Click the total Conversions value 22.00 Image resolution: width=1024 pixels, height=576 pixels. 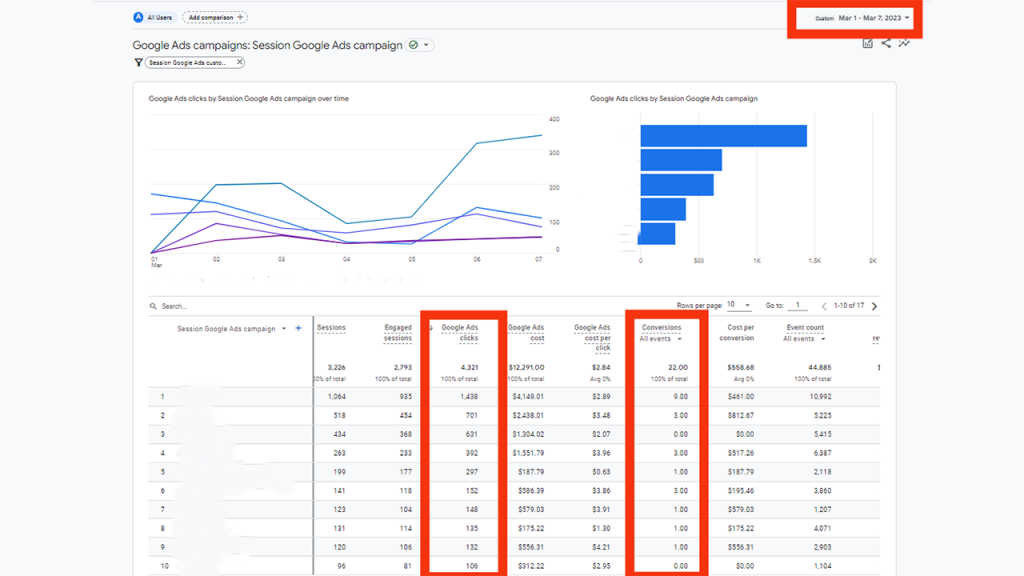tap(677, 368)
